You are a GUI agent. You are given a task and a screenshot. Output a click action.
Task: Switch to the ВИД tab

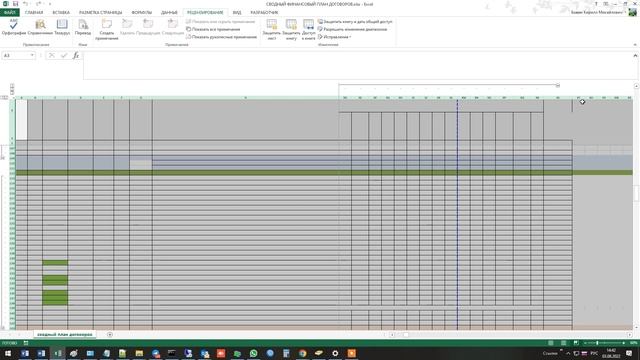tap(237, 13)
